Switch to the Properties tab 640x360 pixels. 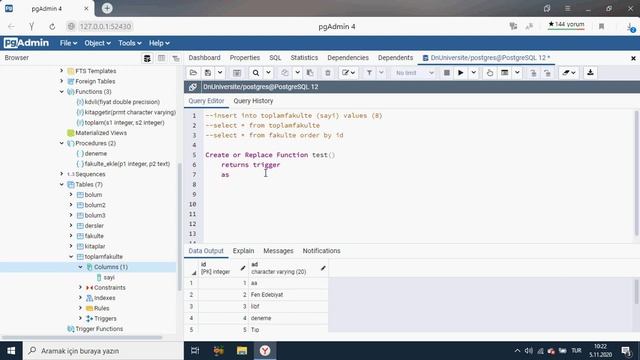pyautogui.click(x=245, y=58)
